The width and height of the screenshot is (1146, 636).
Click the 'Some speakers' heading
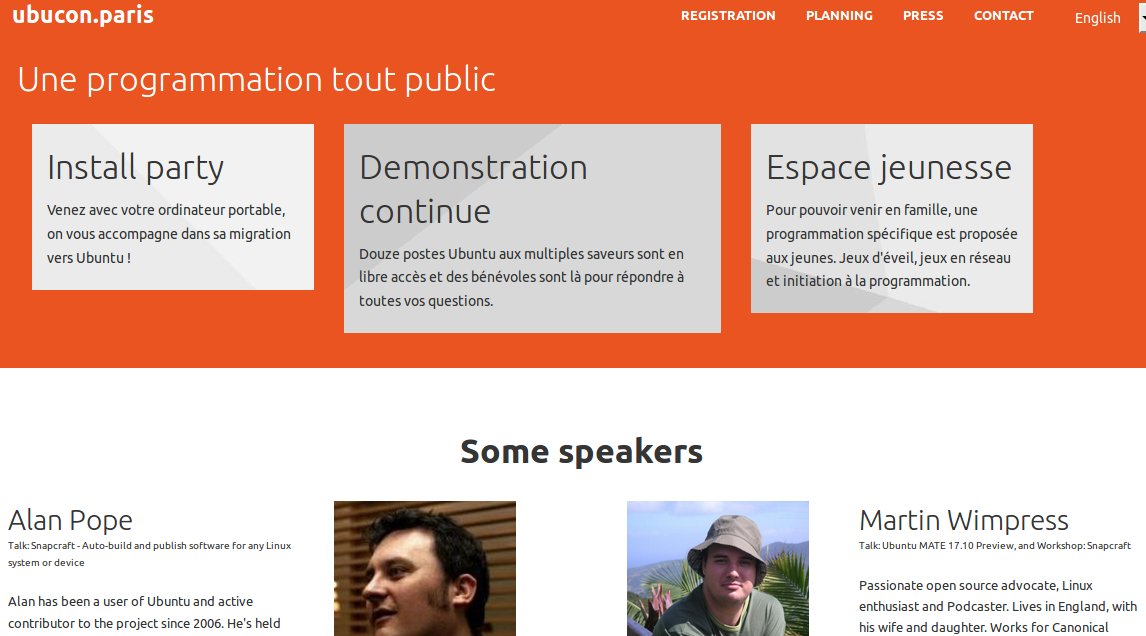pos(581,452)
